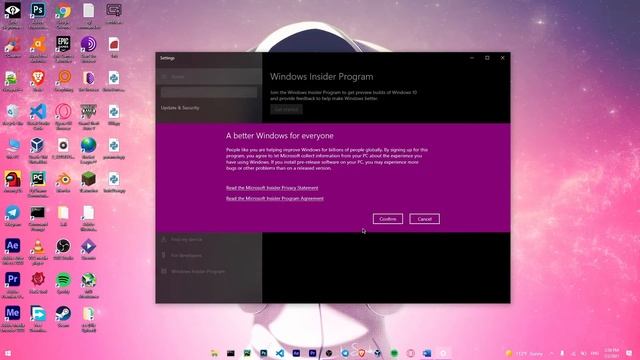The height and width of the screenshot is (360, 640).
Task: Open the Opera GX Browser desktop icon
Action: [63, 117]
